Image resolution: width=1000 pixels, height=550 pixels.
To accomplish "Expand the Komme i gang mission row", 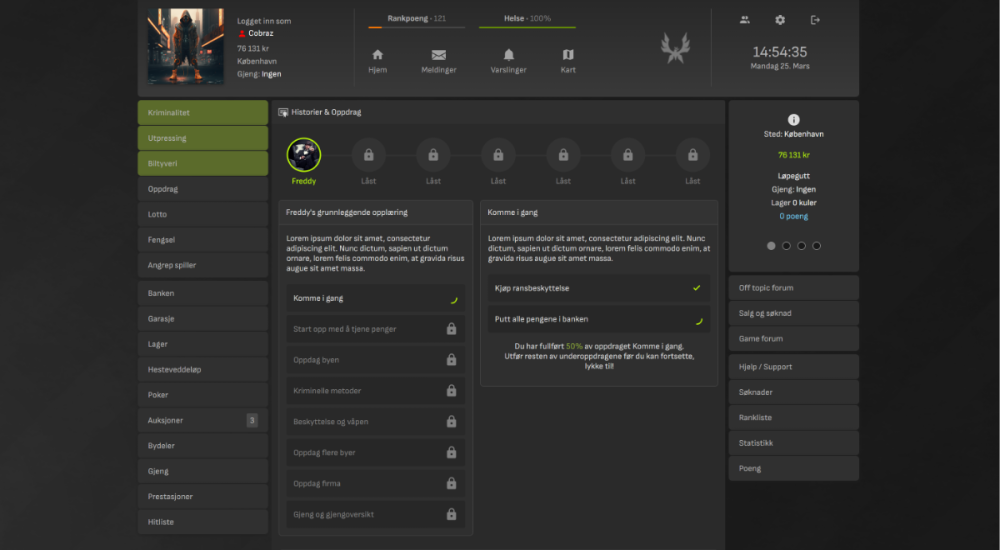I will click(372, 298).
